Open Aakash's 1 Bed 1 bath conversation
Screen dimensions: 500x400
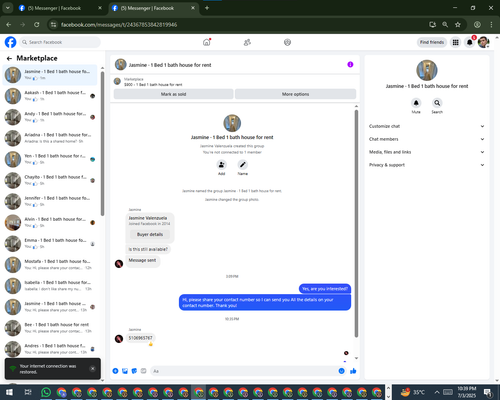(x=50, y=96)
